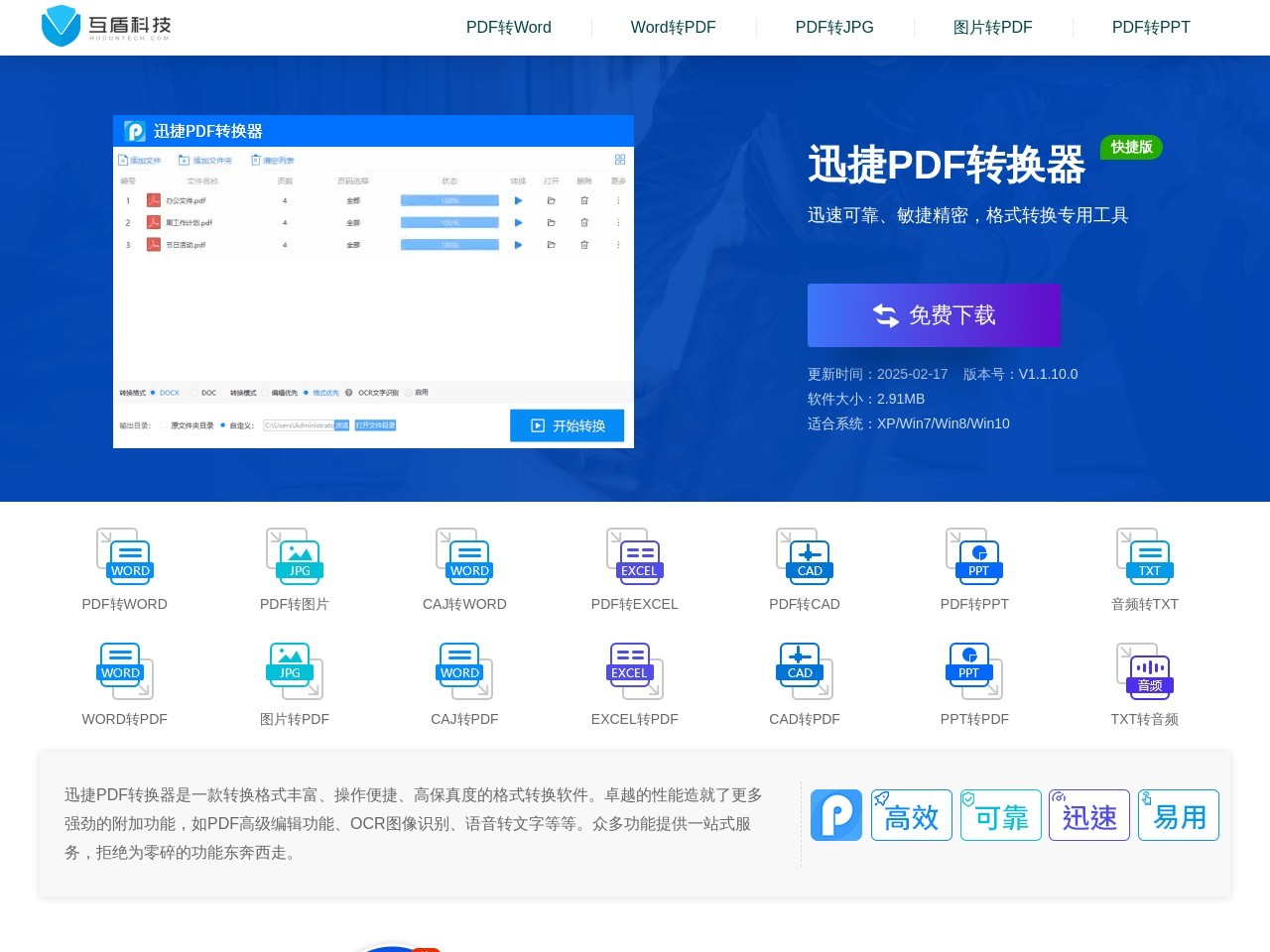Click the 适合系统：XP/Win7/Win8/Win10 text
Image resolution: width=1270 pixels, height=952 pixels.
tap(909, 423)
